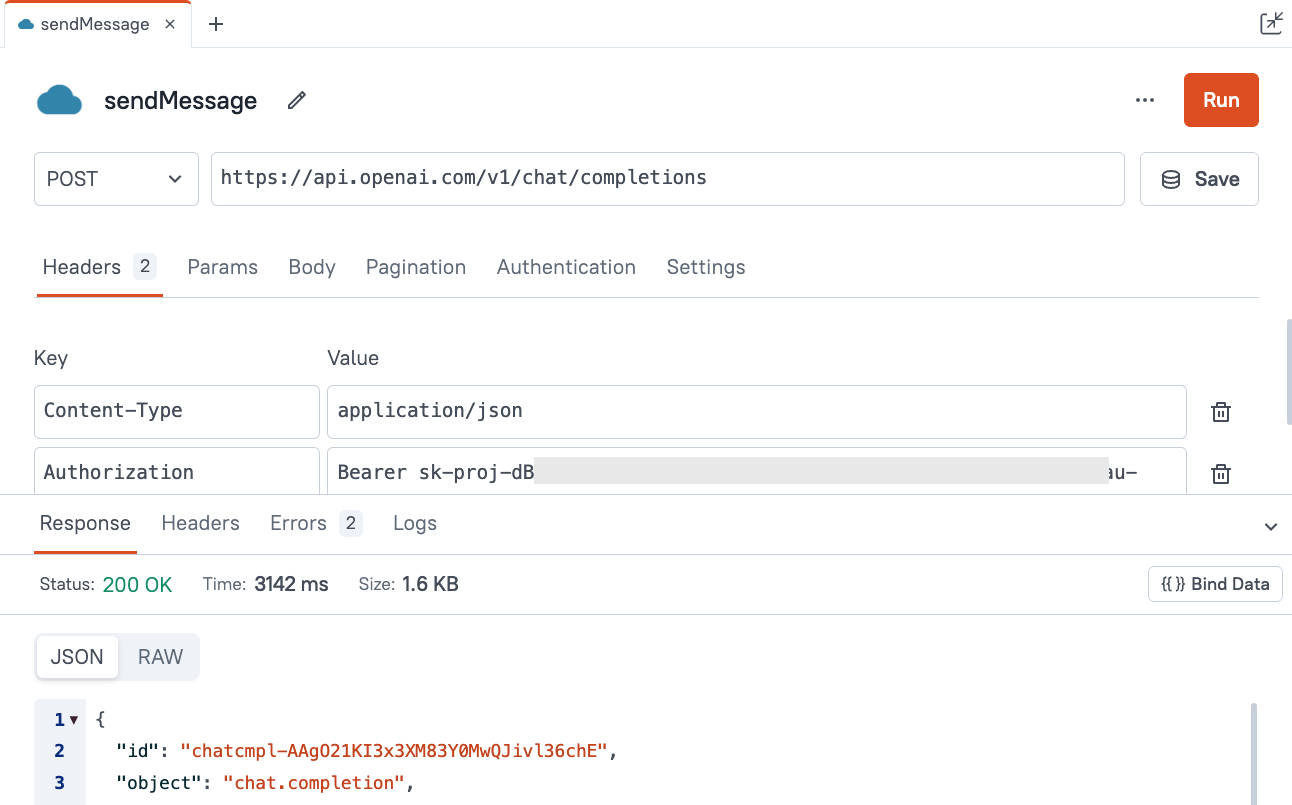Edit the sendMessage query name
1292x805 pixels.
[296, 100]
